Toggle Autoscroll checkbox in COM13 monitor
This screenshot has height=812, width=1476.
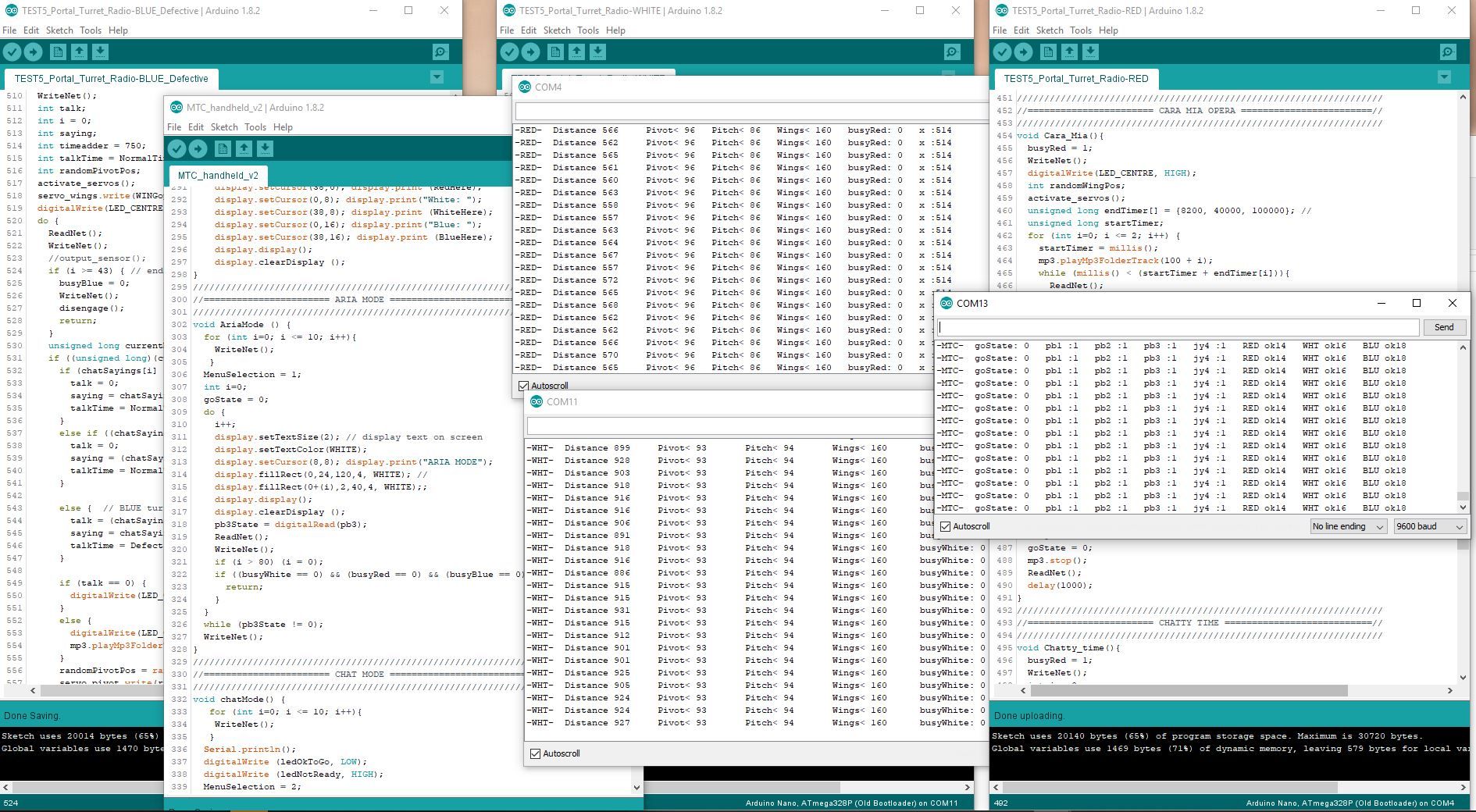(x=946, y=527)
